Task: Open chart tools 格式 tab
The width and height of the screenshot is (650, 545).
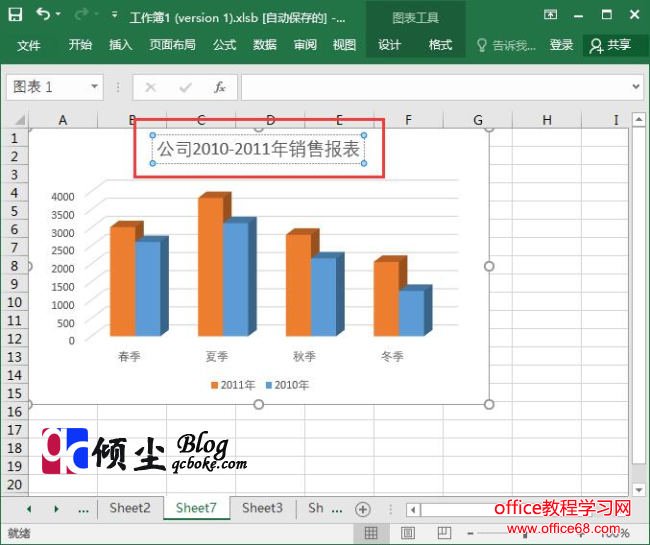Action: (440, 44)
